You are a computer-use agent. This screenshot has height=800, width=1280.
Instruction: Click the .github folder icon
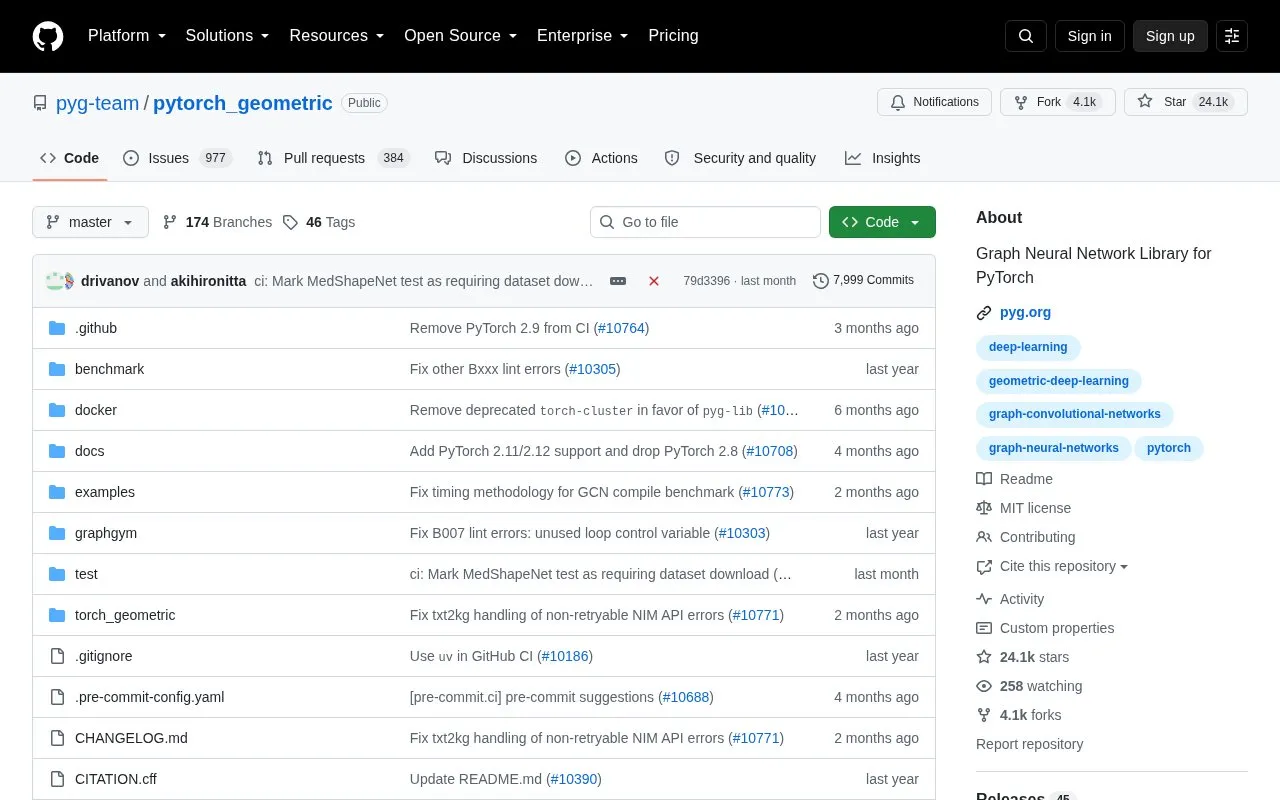(x=57, y=328)
